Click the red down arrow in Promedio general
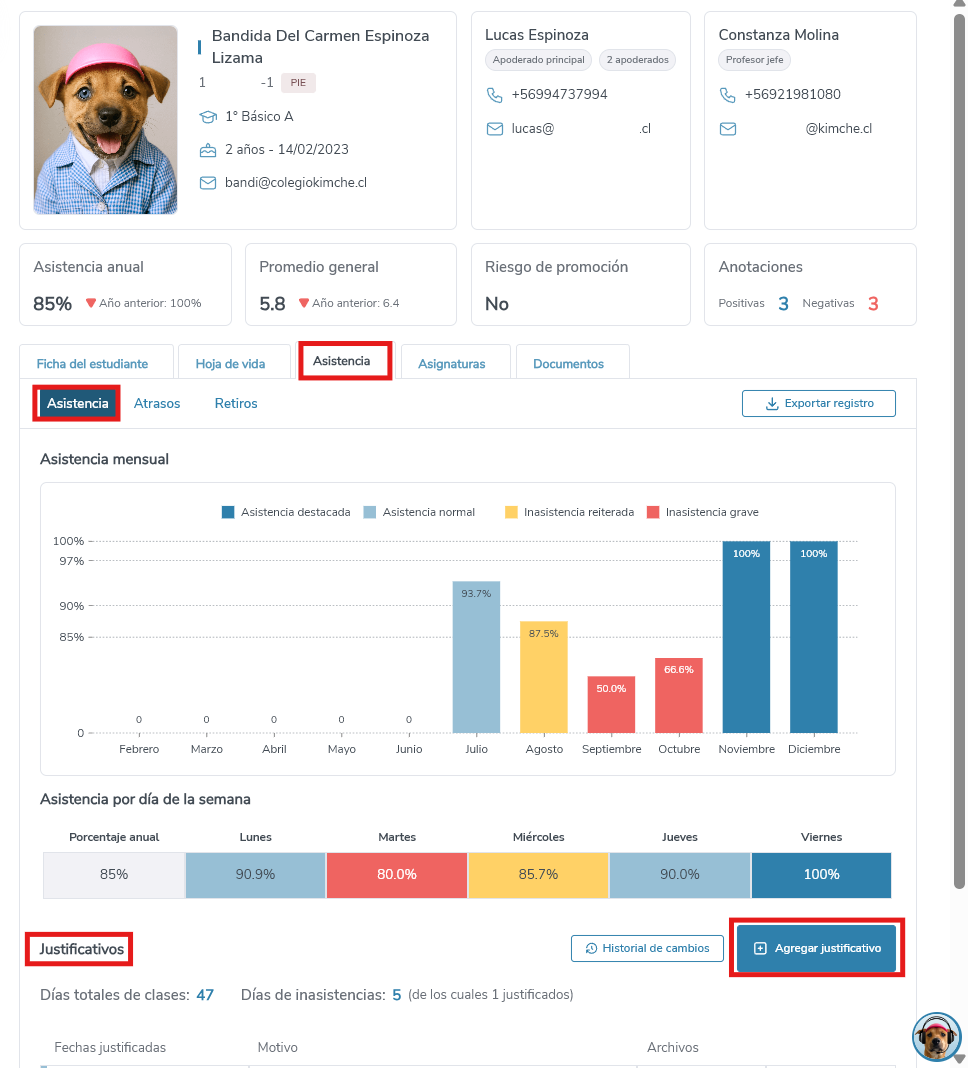 [x=304, y=303]
